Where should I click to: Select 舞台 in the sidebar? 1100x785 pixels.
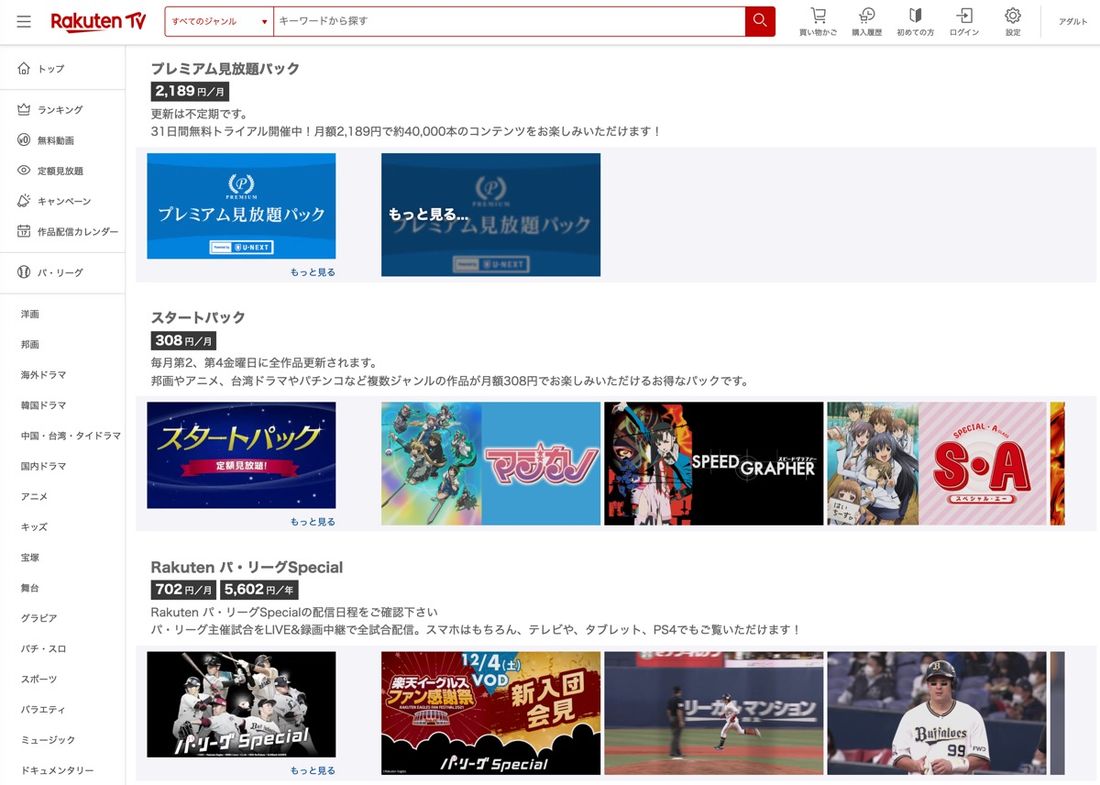(30, 588)
